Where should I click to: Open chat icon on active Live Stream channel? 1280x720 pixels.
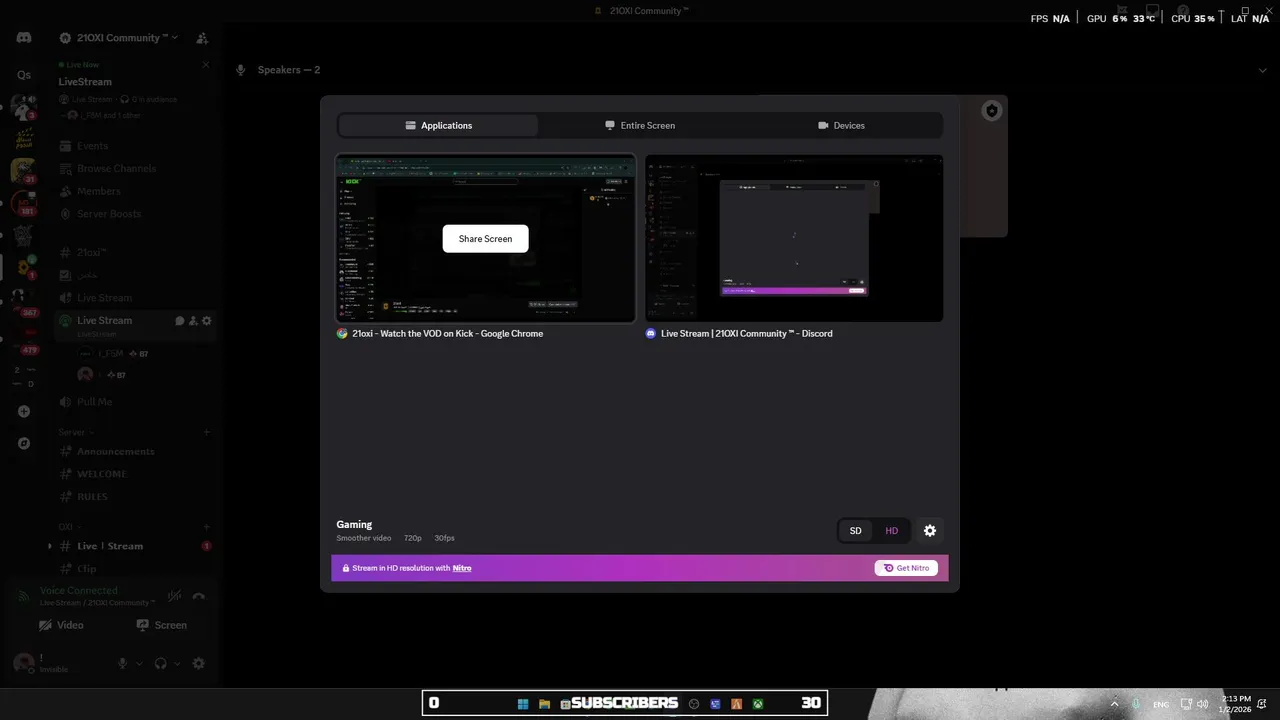tap(180, 321)
